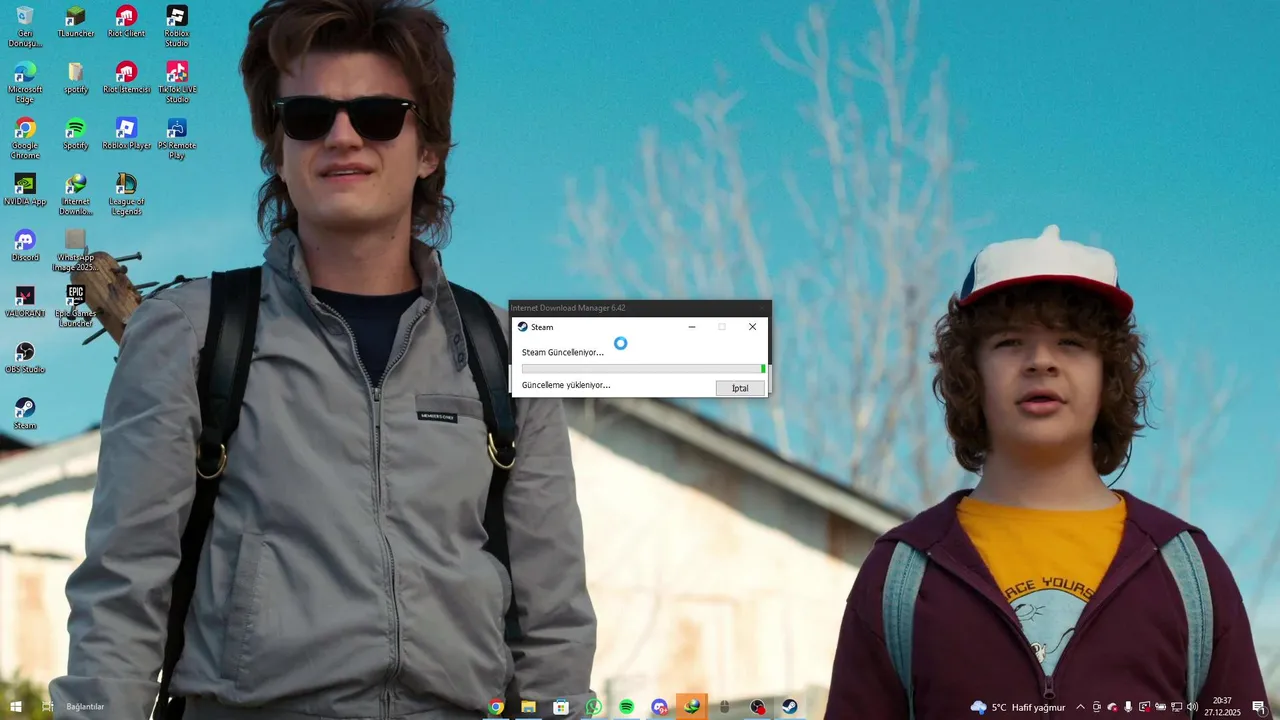Image resolution: width=1280 pixels, height=720 pixels.
Task: Open the notification center icon
Action: click(x=1259, y=707)
